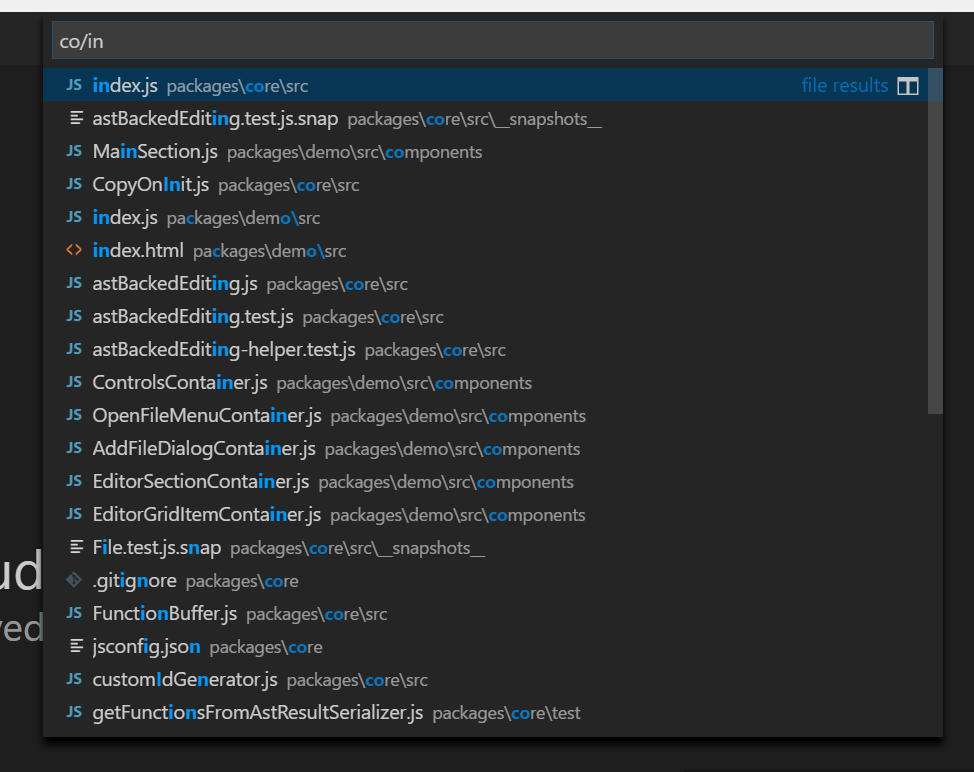Open CopyOnInit.js in packages\core\src
974x772 pixels.
tap(485, 184)
